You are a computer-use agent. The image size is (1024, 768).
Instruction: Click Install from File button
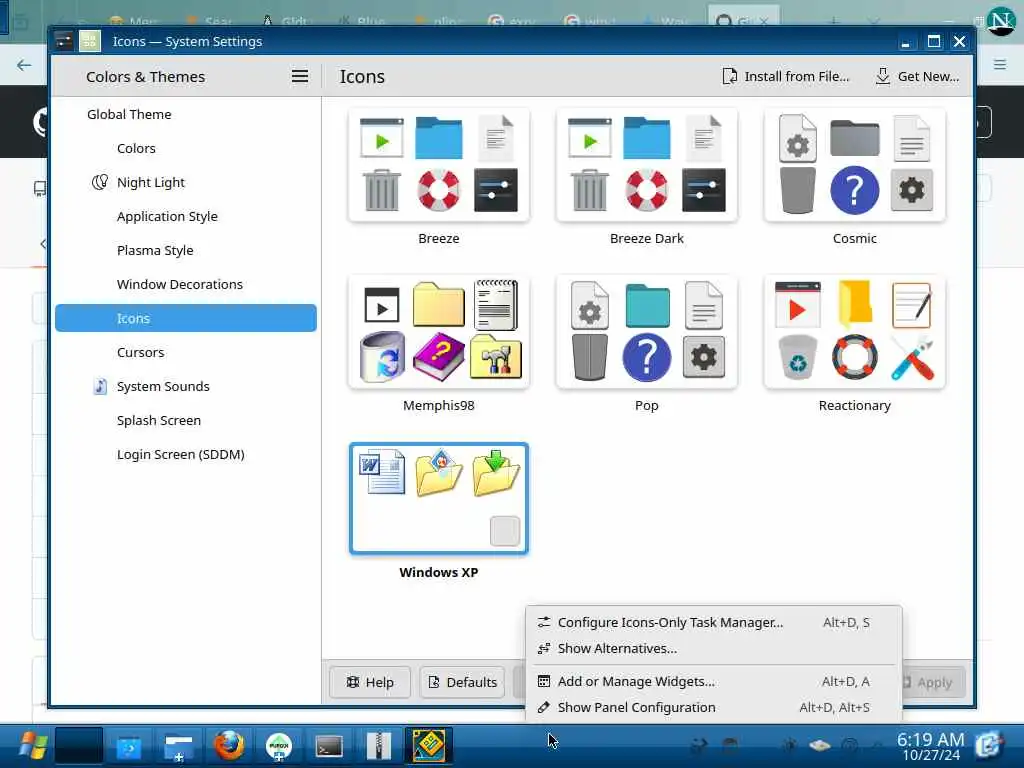click(x=786, y=76)
